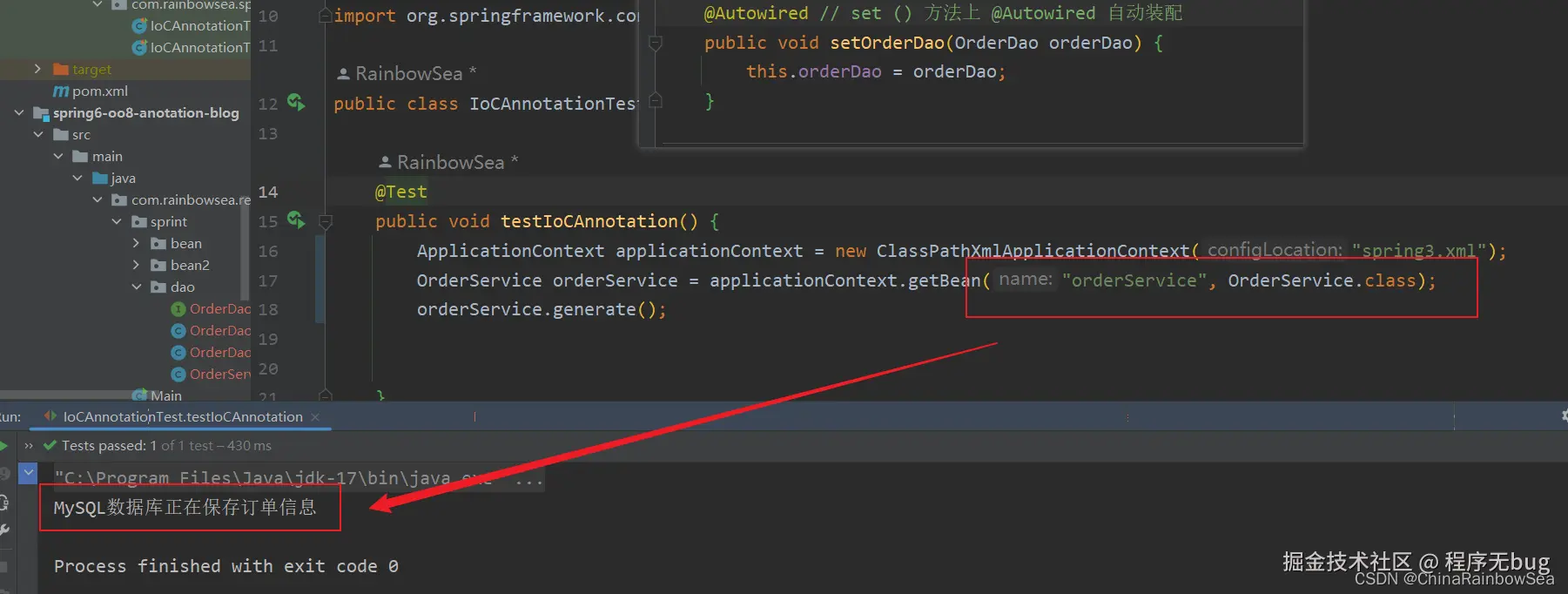Select the IoCAnnotationTest.testIoCAnnotation run tab
The width and height of the screenshot is (1568, 594).
pos(183,417)
